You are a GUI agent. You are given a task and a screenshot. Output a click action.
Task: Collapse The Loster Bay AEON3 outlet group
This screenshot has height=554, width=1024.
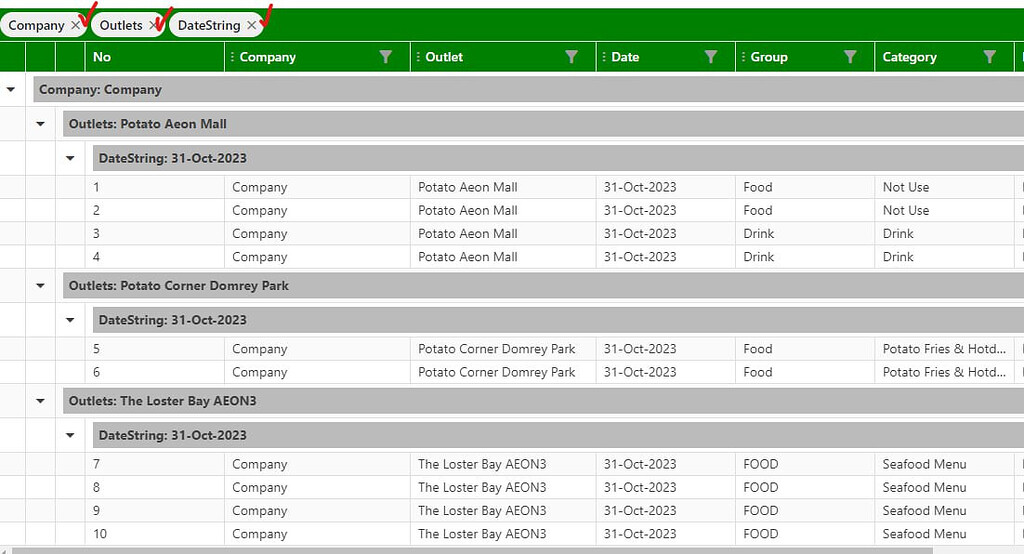40,400
